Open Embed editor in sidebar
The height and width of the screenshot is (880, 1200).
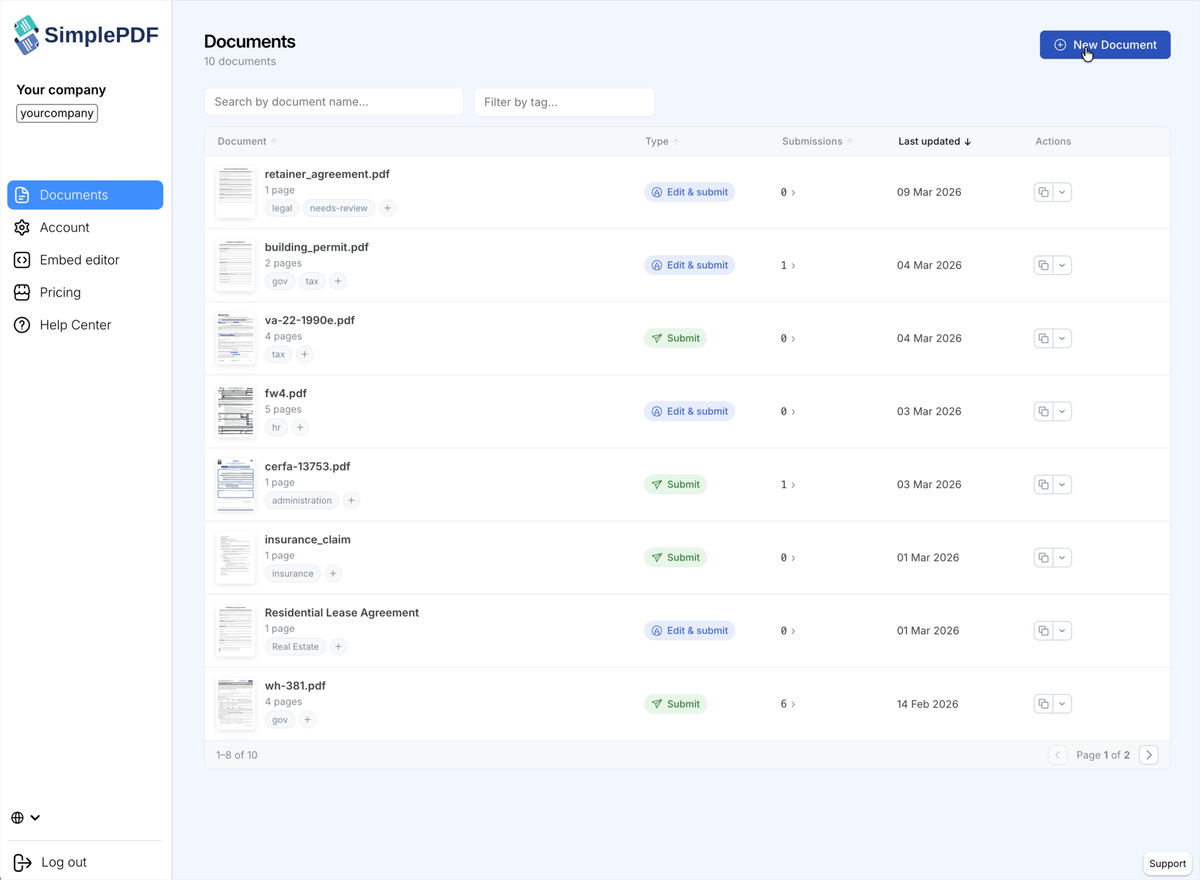(x=79, y=260)
